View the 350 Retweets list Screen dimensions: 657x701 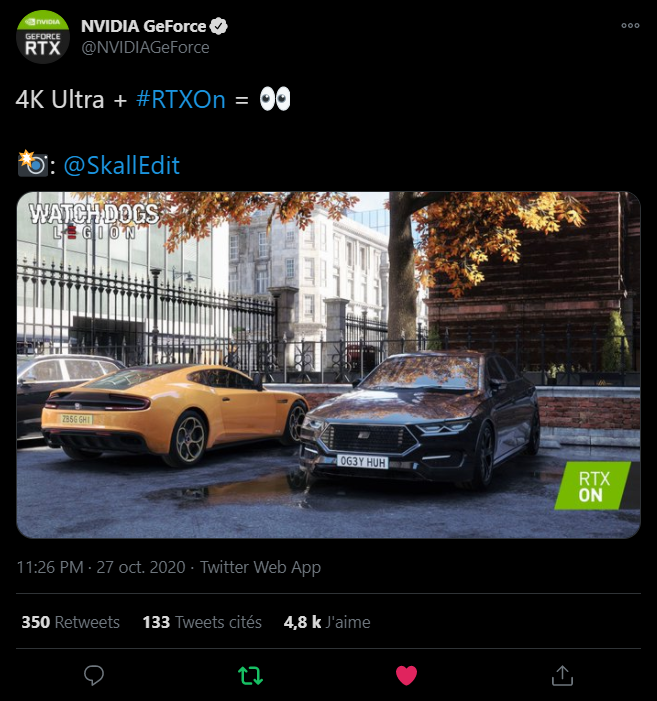pos(71,622)
